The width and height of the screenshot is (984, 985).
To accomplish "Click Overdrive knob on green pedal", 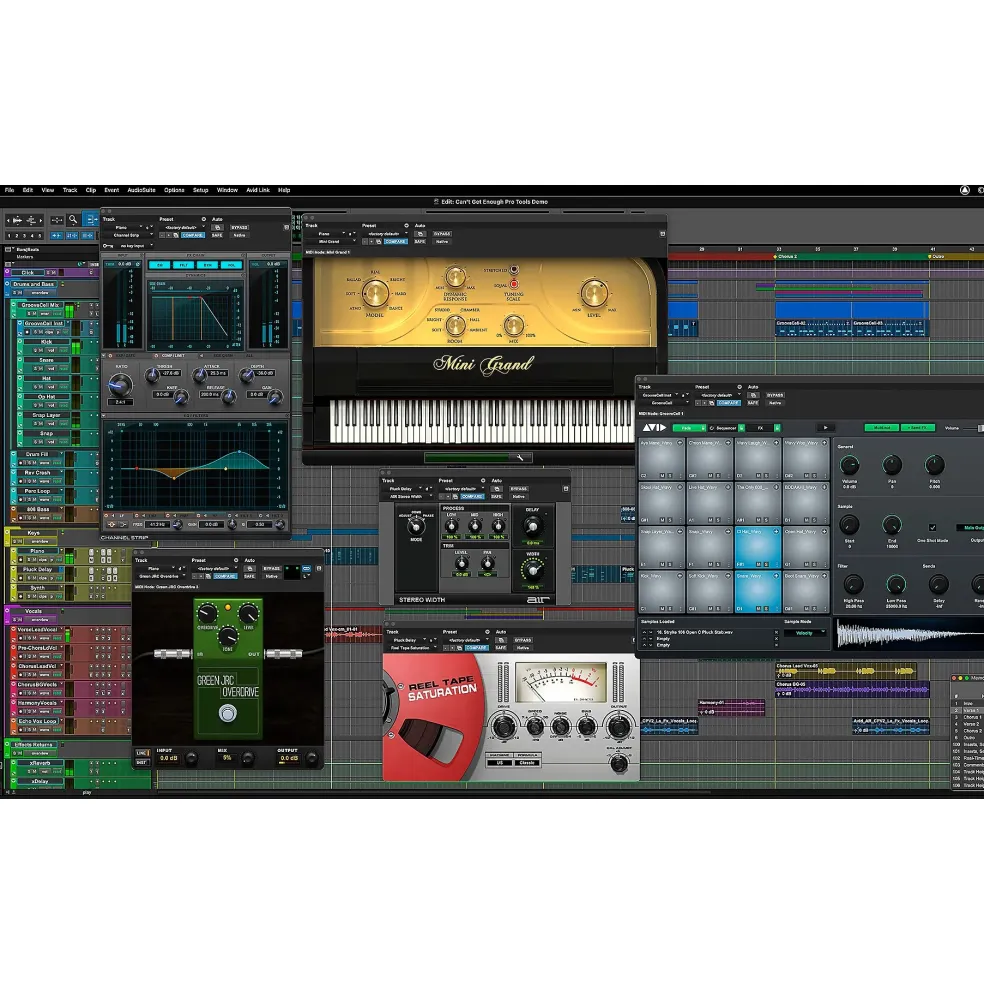I will click(207, 613).
